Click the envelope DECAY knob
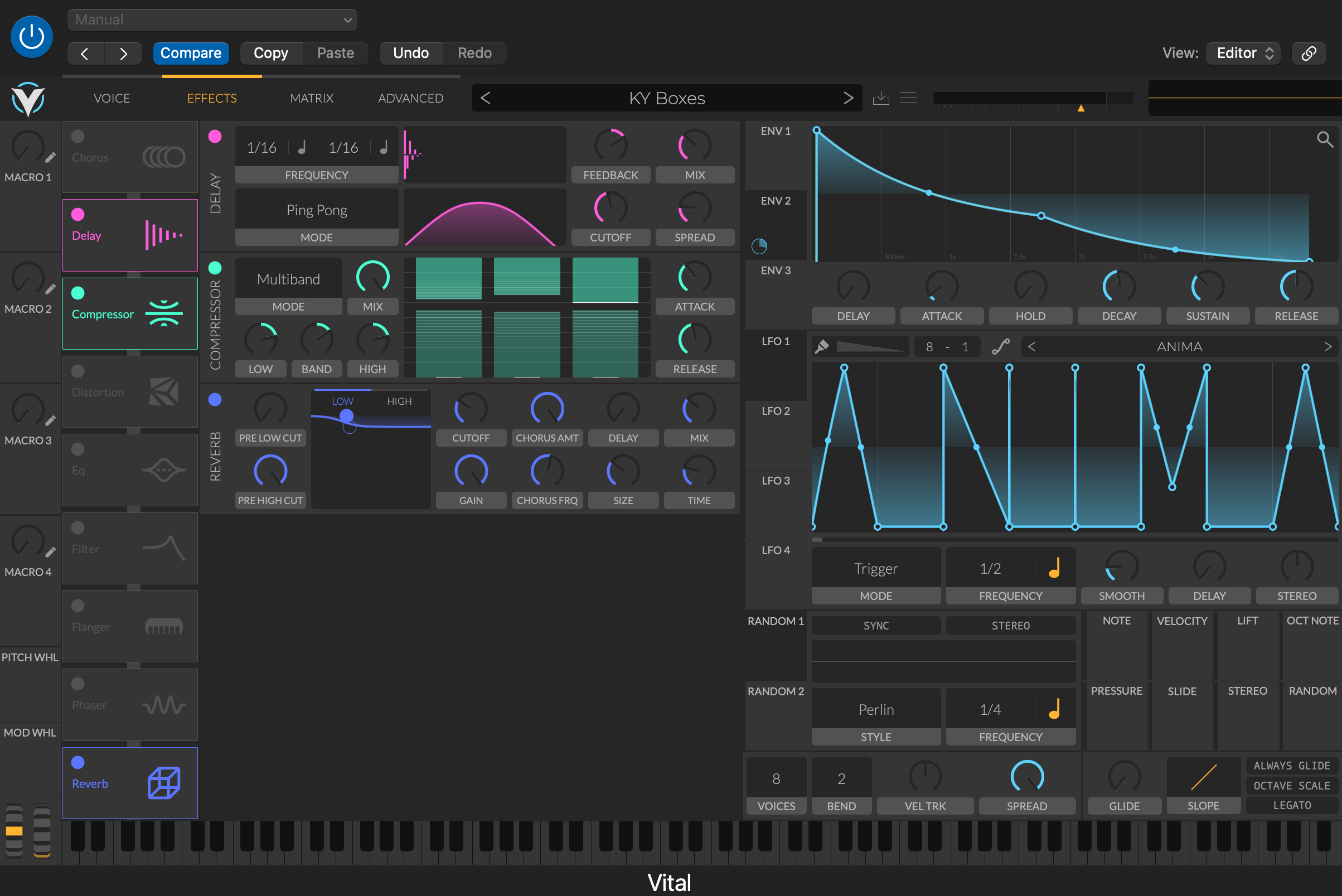Image resolution: width=1342 pixels, height=896 pixels. point(1118,286)
